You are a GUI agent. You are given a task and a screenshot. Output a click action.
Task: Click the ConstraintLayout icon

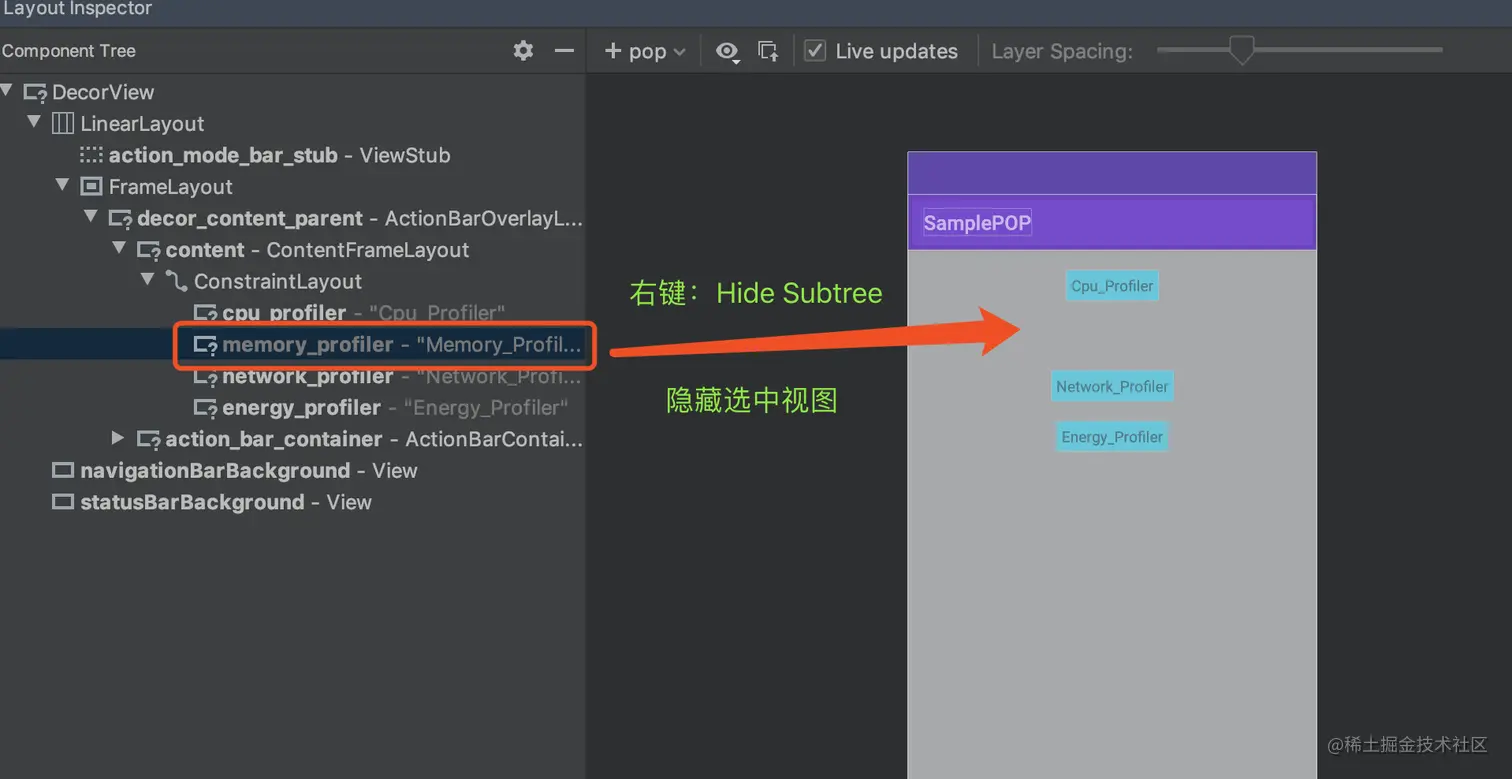tap(175, 281)
